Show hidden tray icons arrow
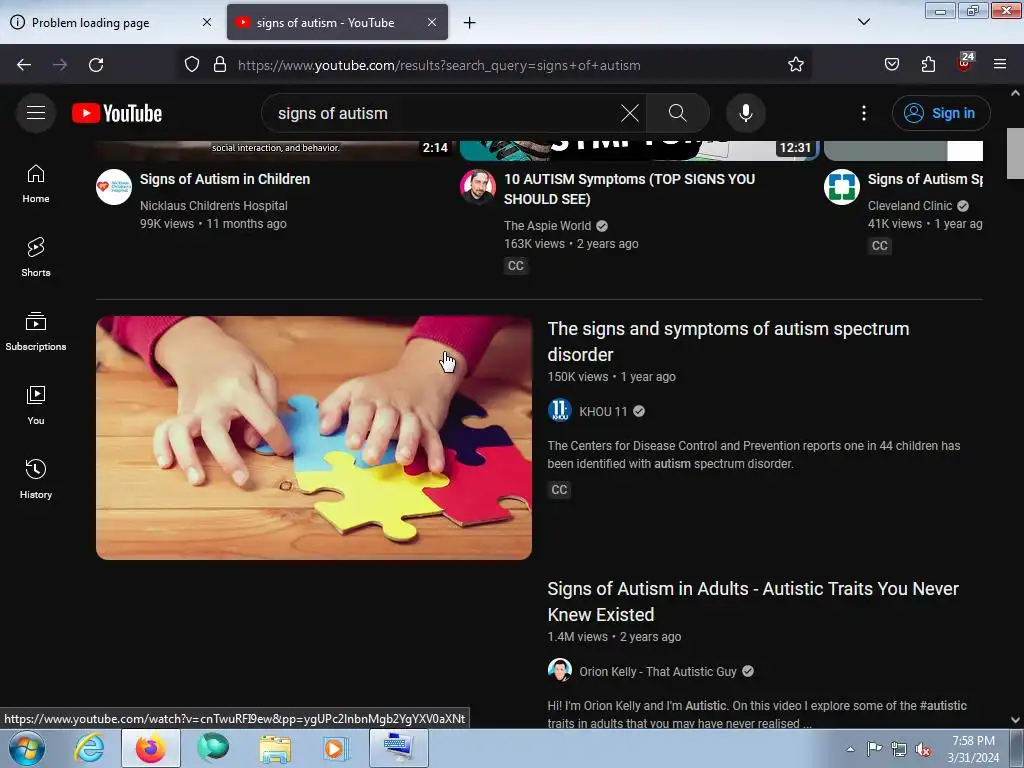 pos(850,749)
